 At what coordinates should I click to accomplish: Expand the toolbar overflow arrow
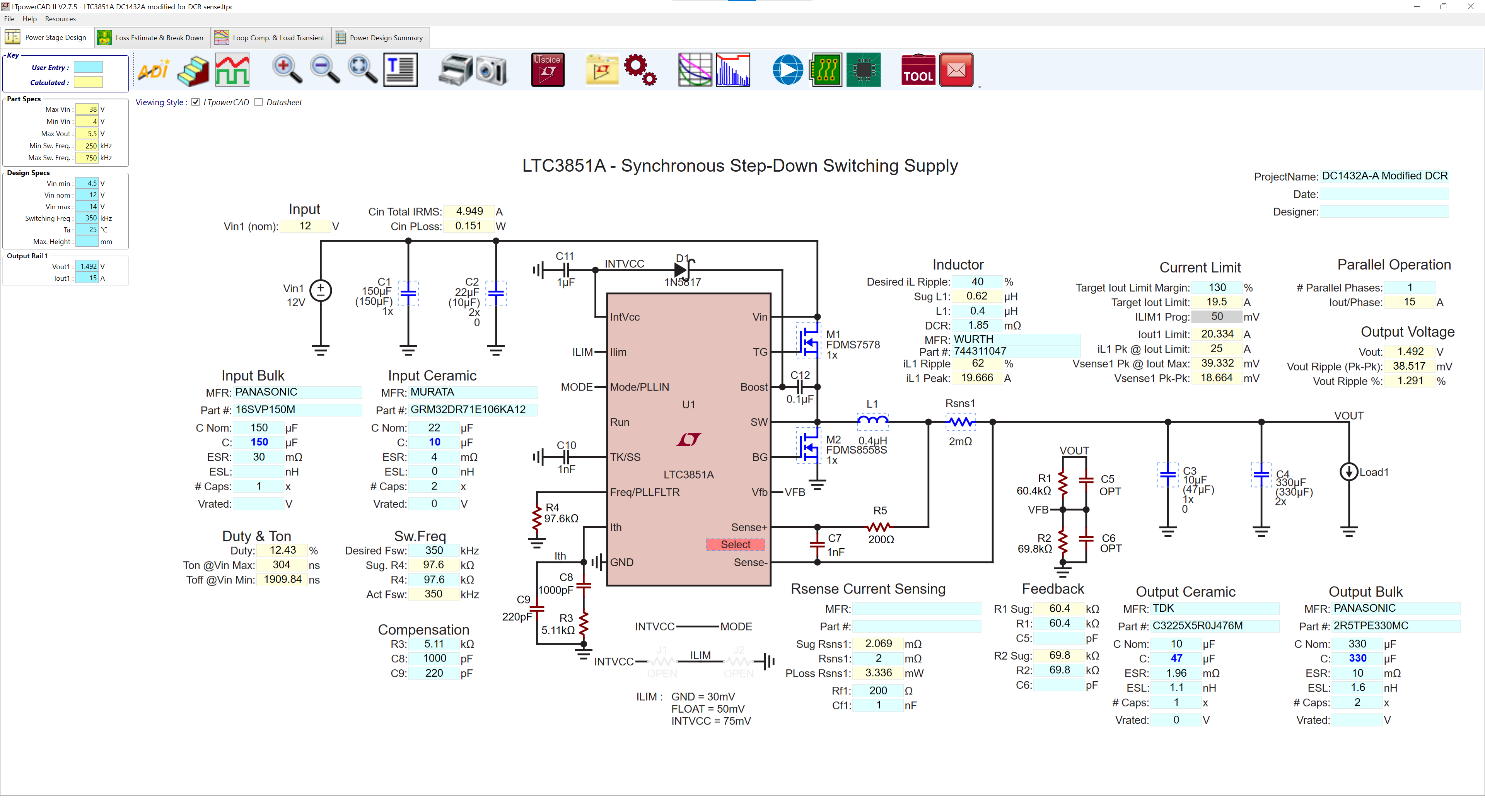coord(980,86)
